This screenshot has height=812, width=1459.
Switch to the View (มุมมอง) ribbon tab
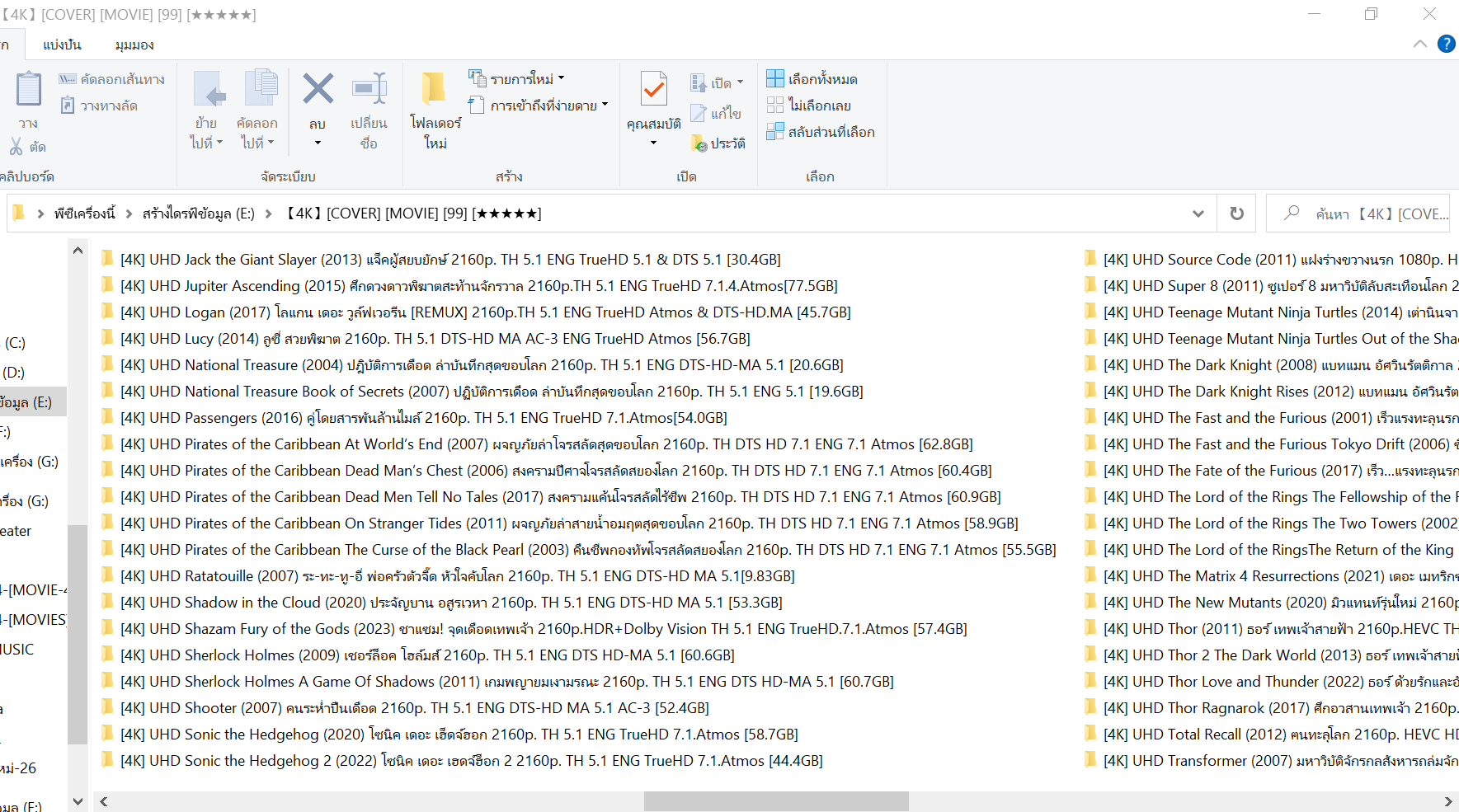(134, 45)
